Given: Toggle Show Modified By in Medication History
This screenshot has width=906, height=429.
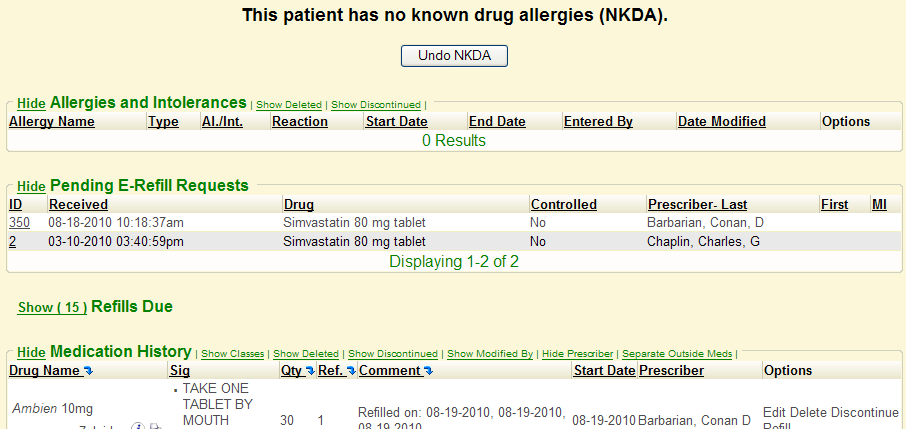Looking at the screenshot, I should click(489, 354).
